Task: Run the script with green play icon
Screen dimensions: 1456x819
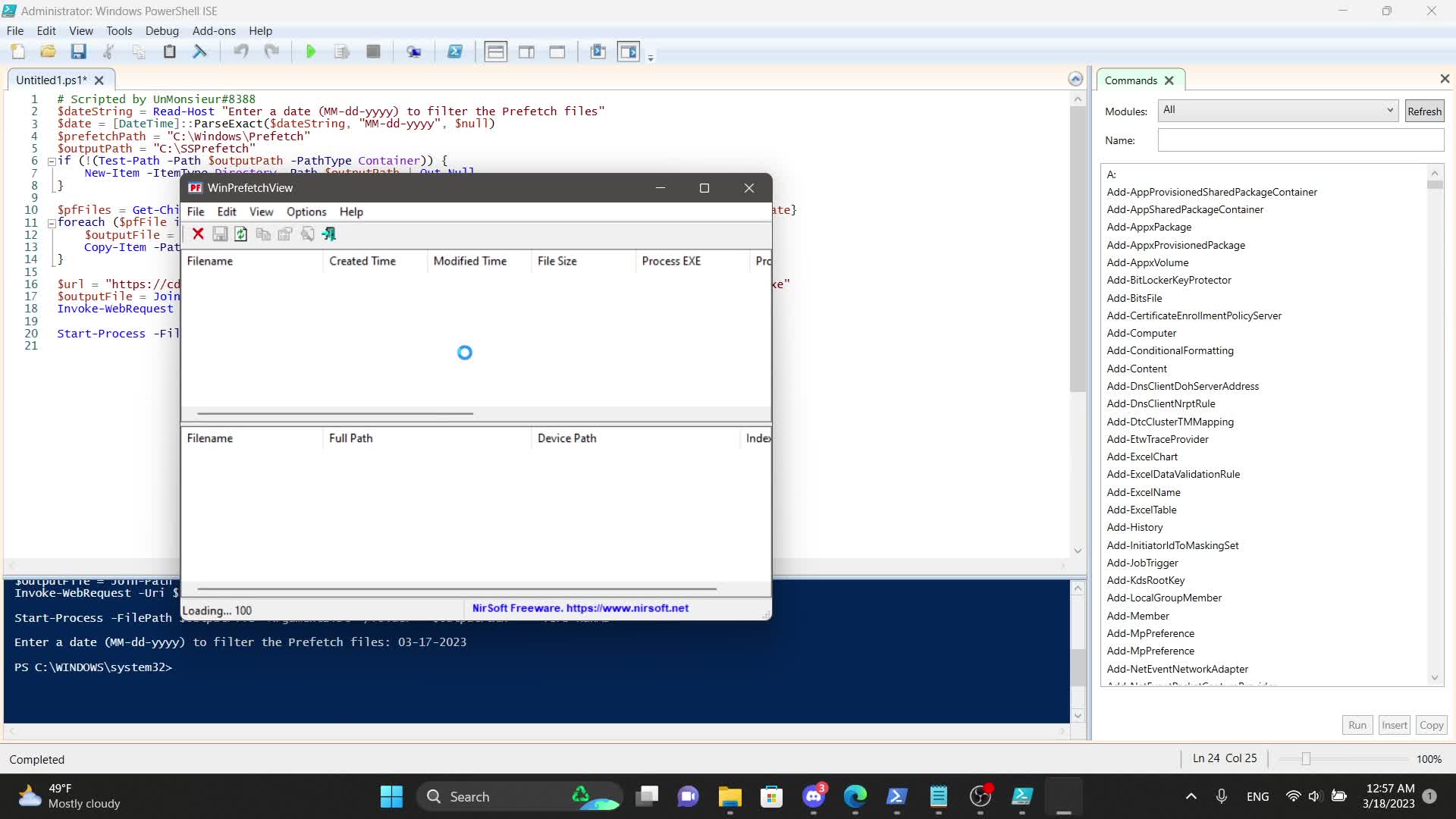Action: click(310, 52)
